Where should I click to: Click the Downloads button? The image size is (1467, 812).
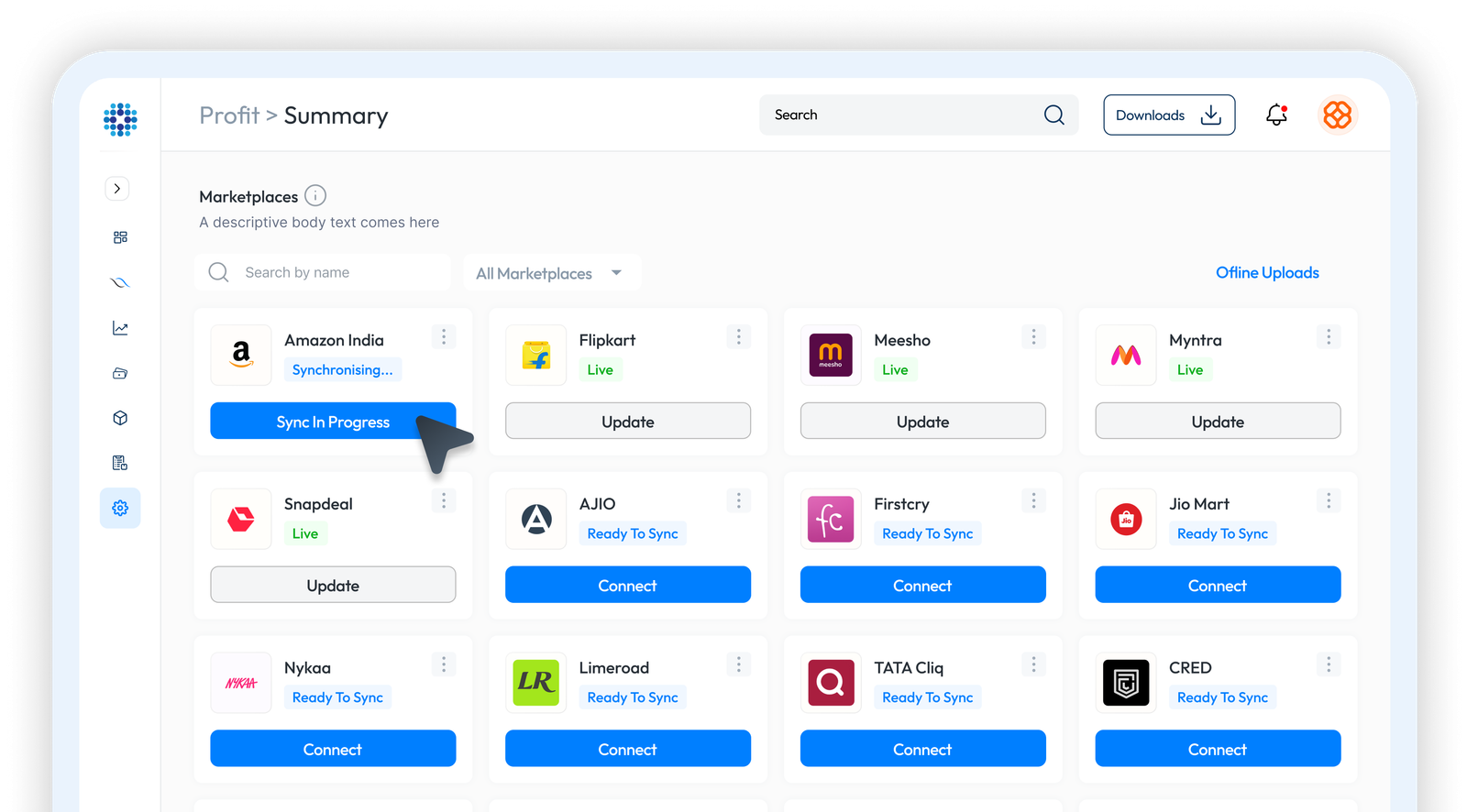1168,115
